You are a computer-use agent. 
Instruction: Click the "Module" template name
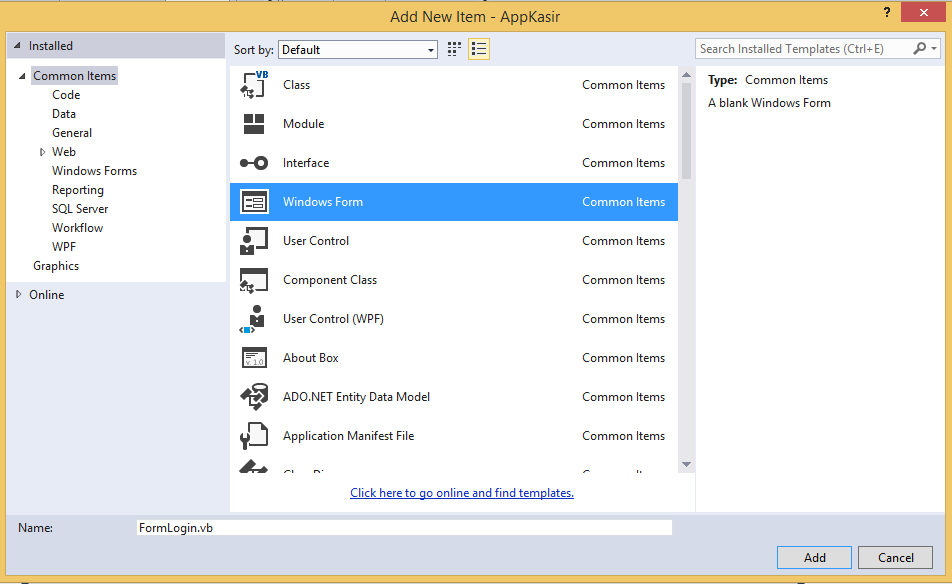point(304,124)
